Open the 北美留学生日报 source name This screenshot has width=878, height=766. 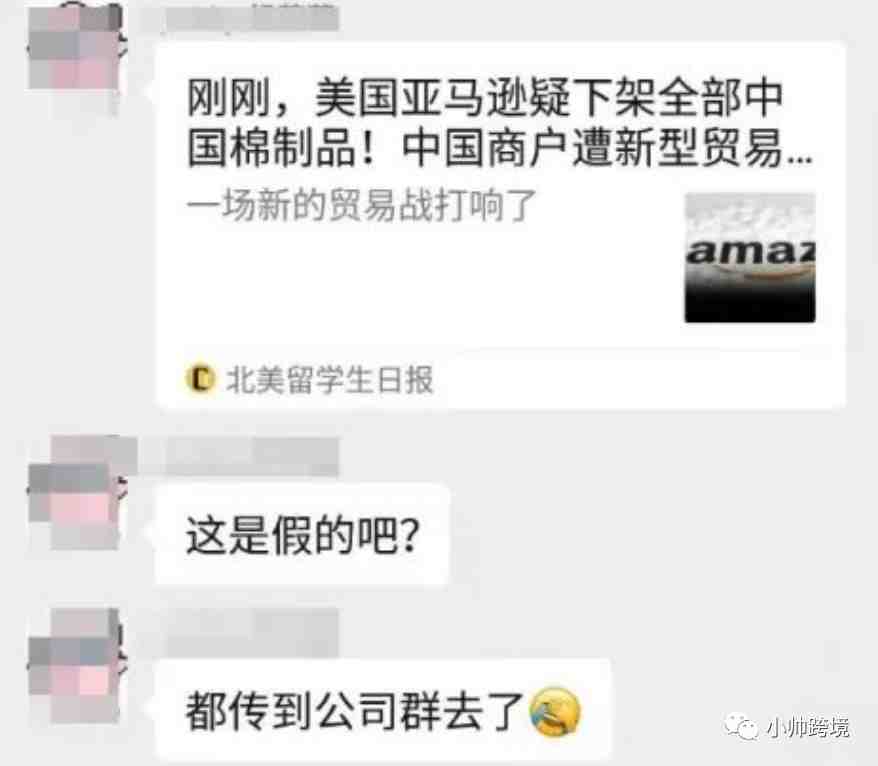(x=329, y=379)
